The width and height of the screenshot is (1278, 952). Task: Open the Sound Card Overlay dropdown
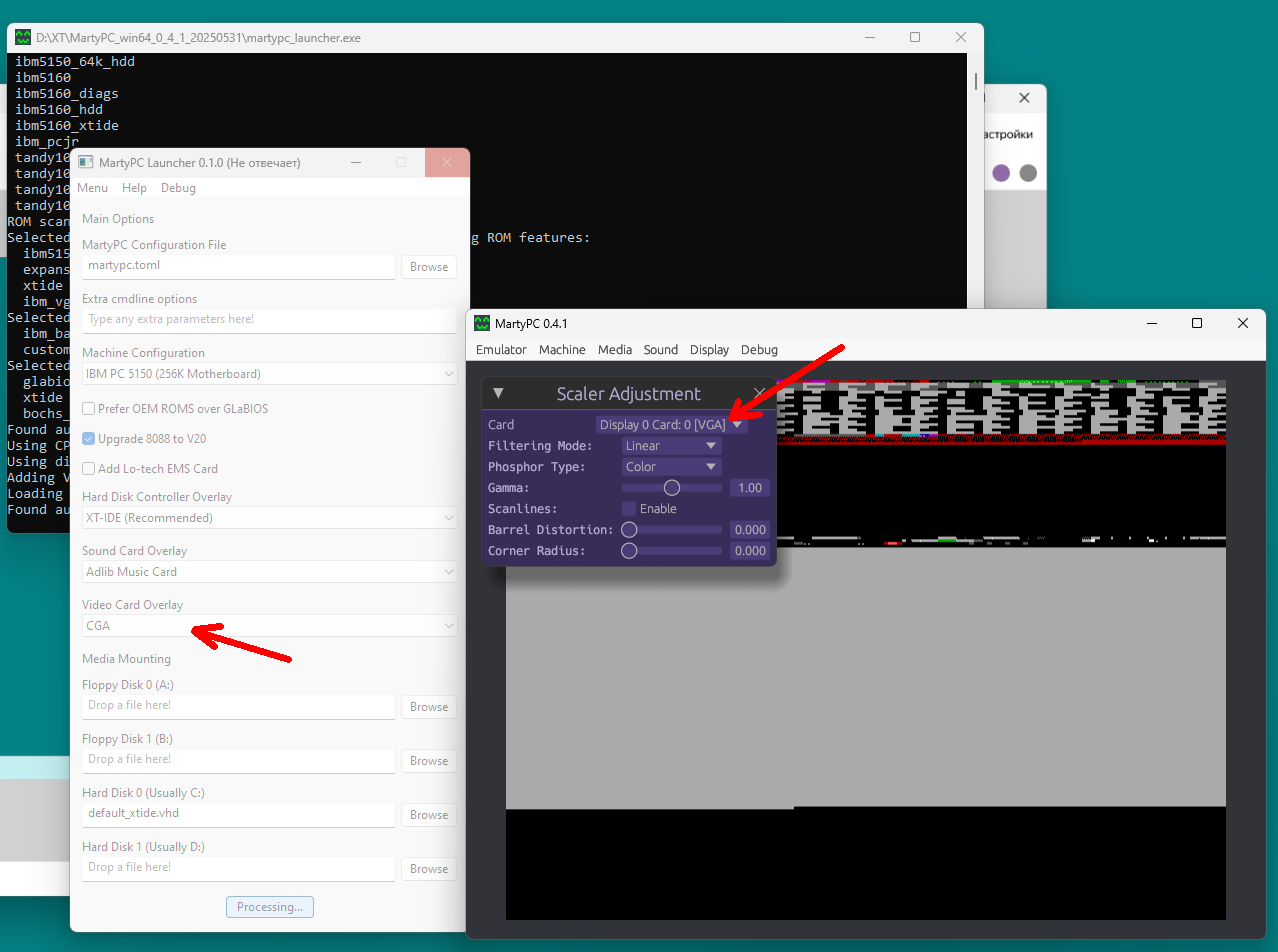269,572
